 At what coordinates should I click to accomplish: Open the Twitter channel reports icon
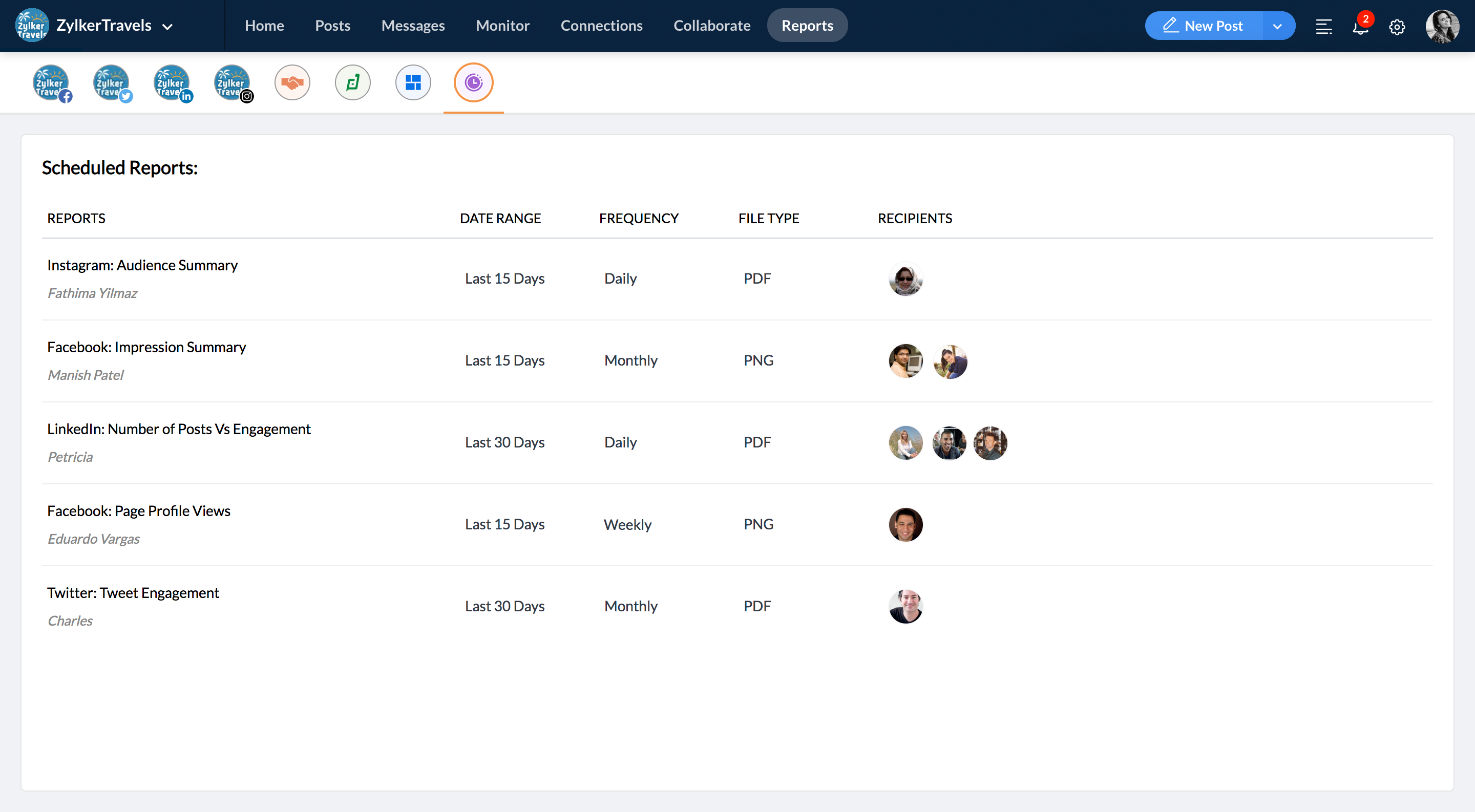112,83
